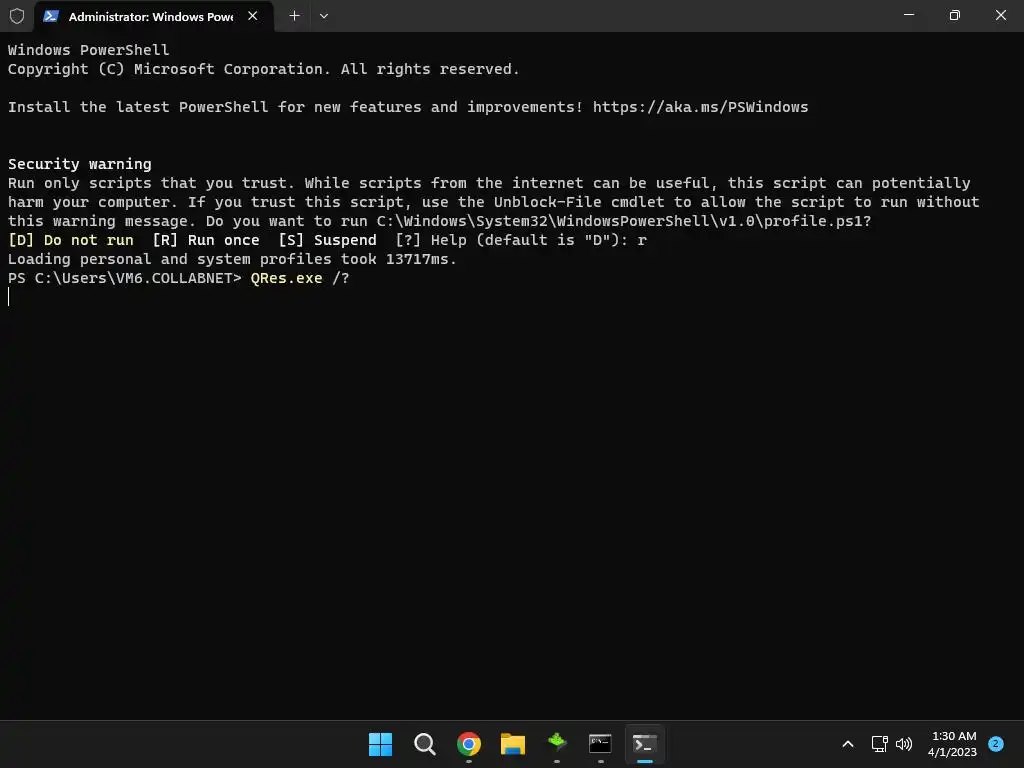
Task: Open File Explorer from the taskbar
Action: pyautogui.click(x=513, y=744)
